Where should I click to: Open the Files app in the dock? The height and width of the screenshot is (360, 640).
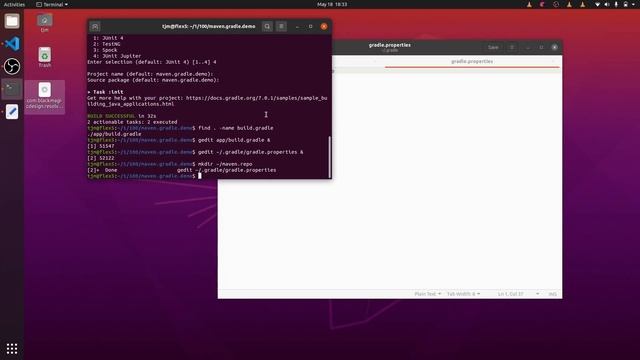click(x=12, y=21)
